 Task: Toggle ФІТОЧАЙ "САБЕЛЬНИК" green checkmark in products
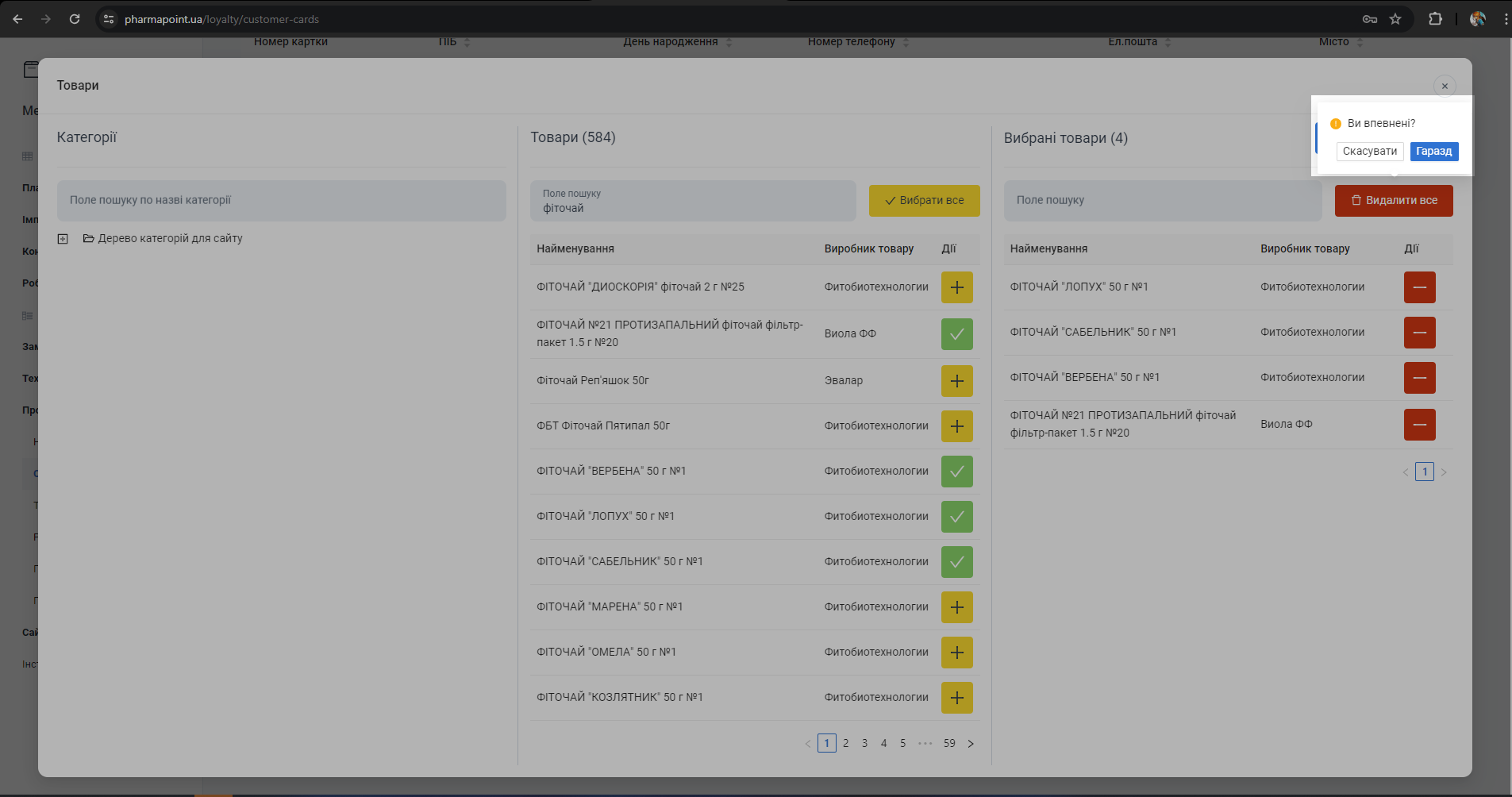[956, 562]
